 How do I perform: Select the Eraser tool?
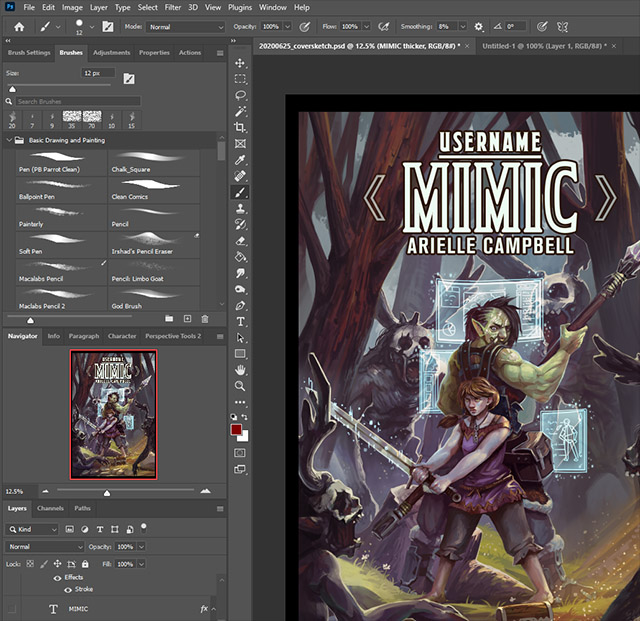coord(240,240)
